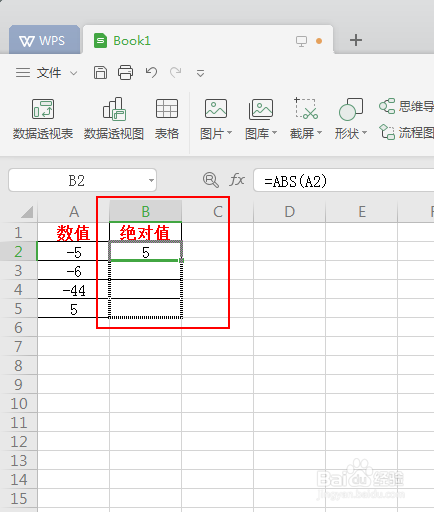Click cell B1 containing 绝对值
The height and width of the screenshot is (512, 434).
tap(145, 232)
